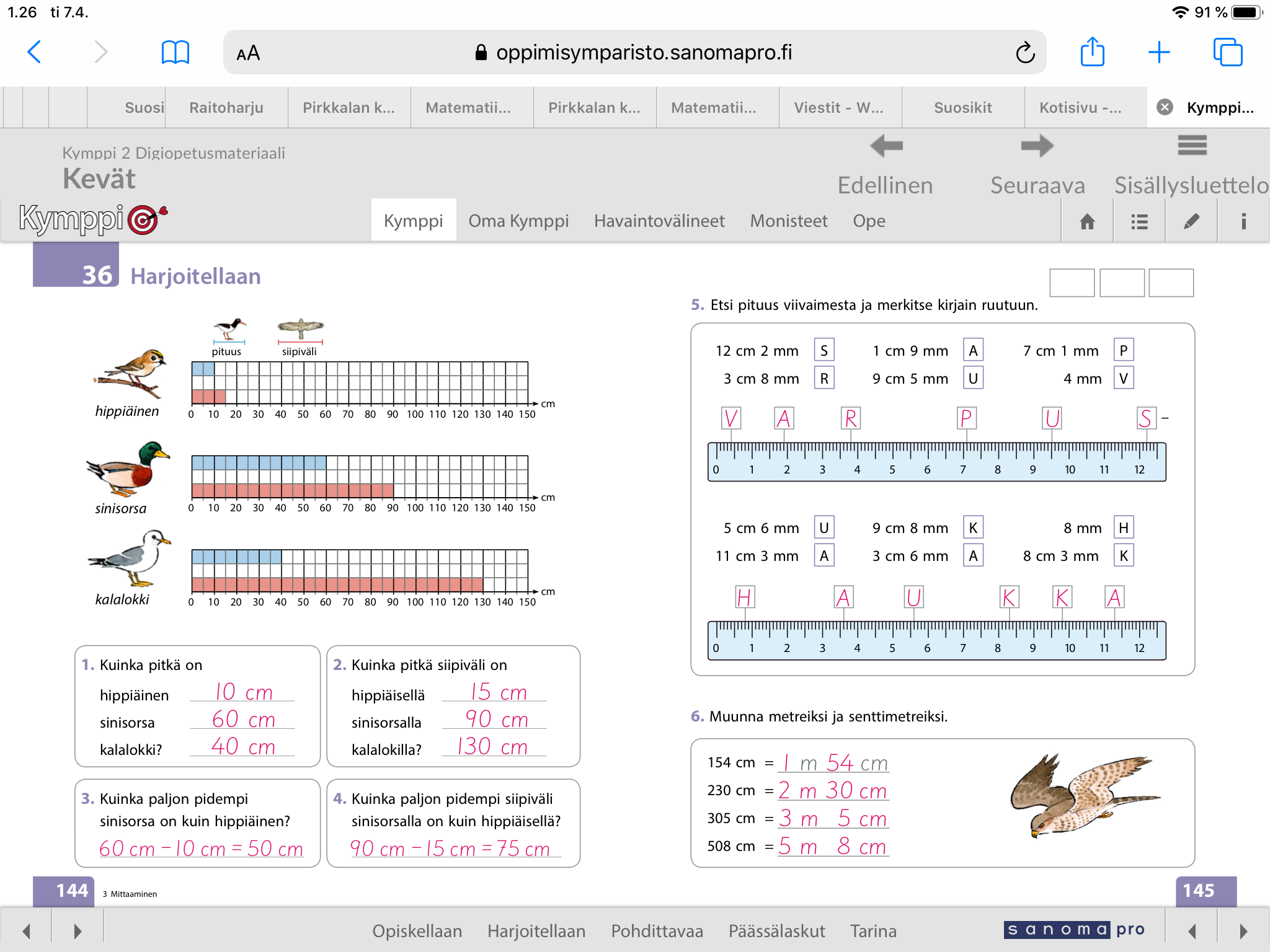The width and height of the screenshot is (1270, 952).
Task: Go to Edellinen page arrow
Action: (x=886, y=147)
